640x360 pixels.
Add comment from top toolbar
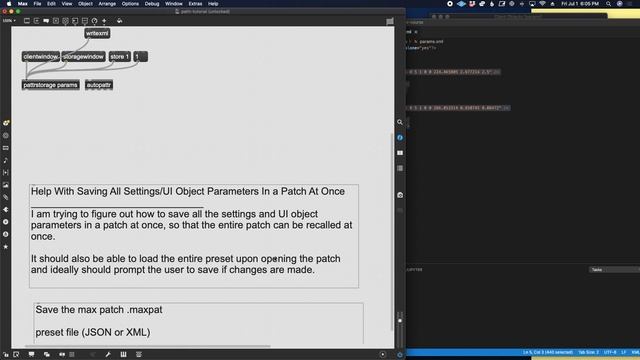coord(46,20)
